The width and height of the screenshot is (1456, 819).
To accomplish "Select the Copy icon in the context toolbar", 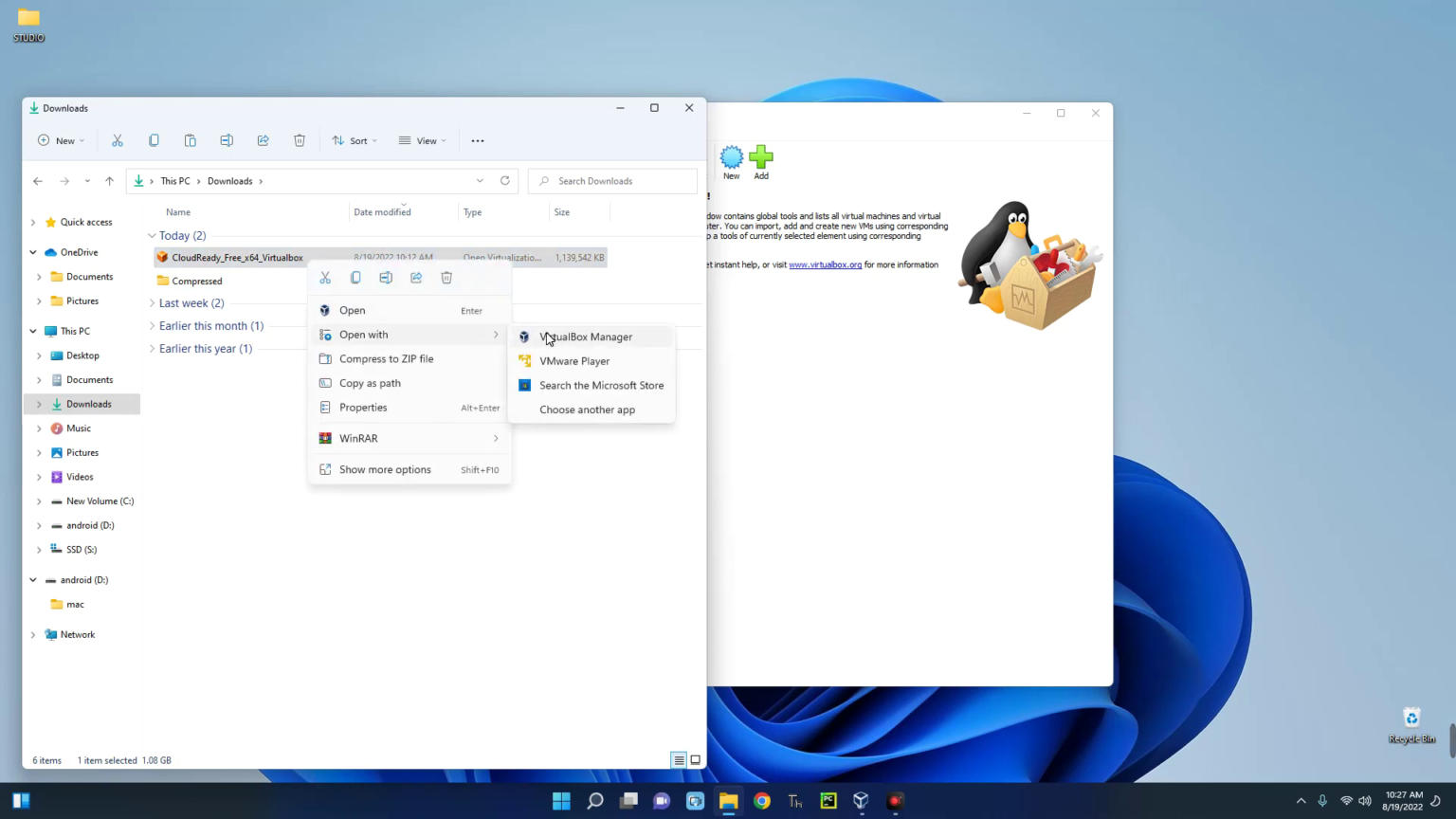I will pyautogui.click(x=355, y=277).
